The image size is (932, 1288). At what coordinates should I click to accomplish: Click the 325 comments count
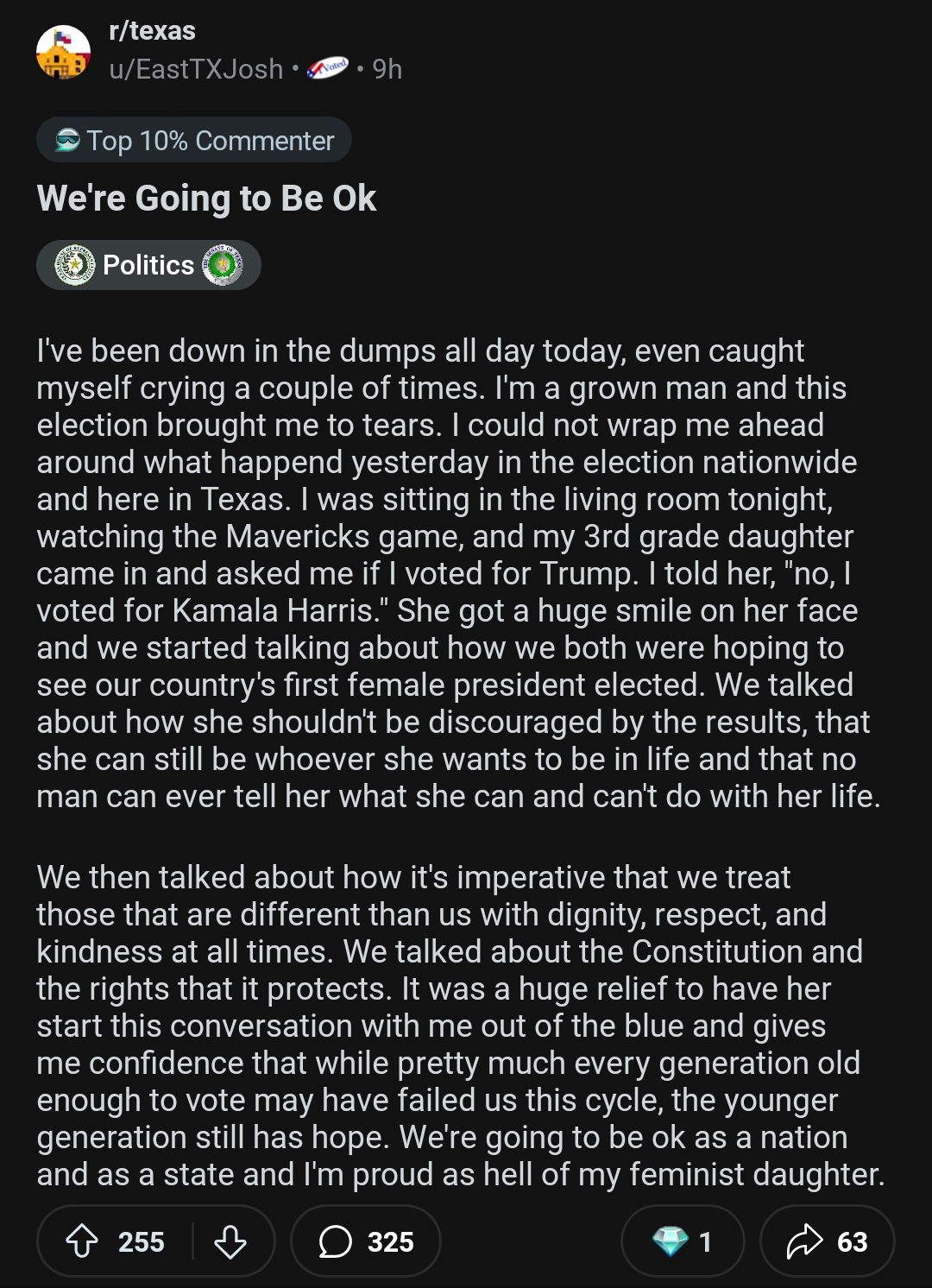(390, 1241)
